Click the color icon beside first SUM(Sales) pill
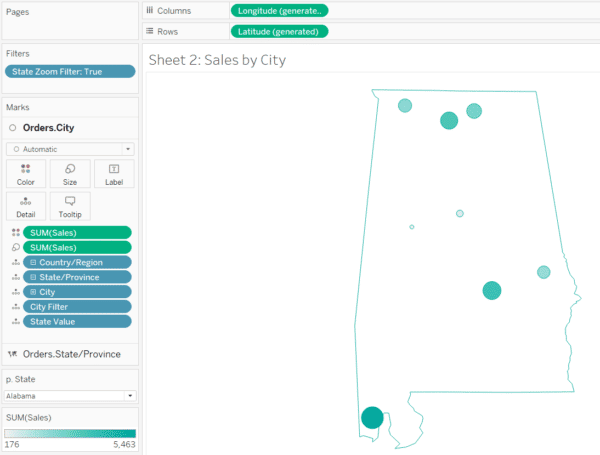This screenshot has width=600, height=455. [14, 232]
